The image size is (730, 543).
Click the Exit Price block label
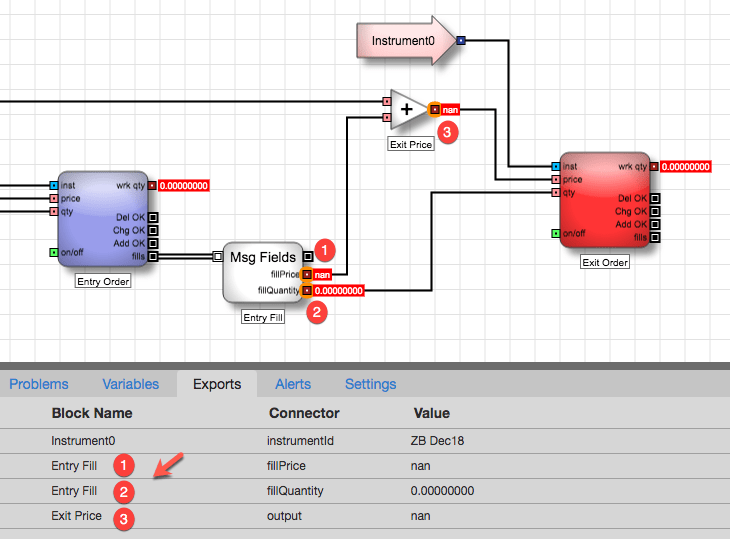tap(411, 144)
